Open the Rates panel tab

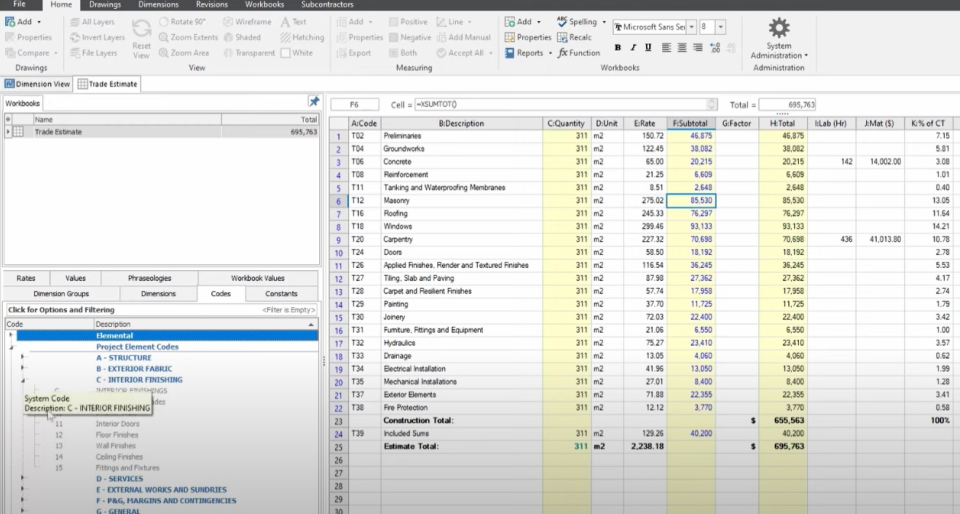[x=26, y=278]
